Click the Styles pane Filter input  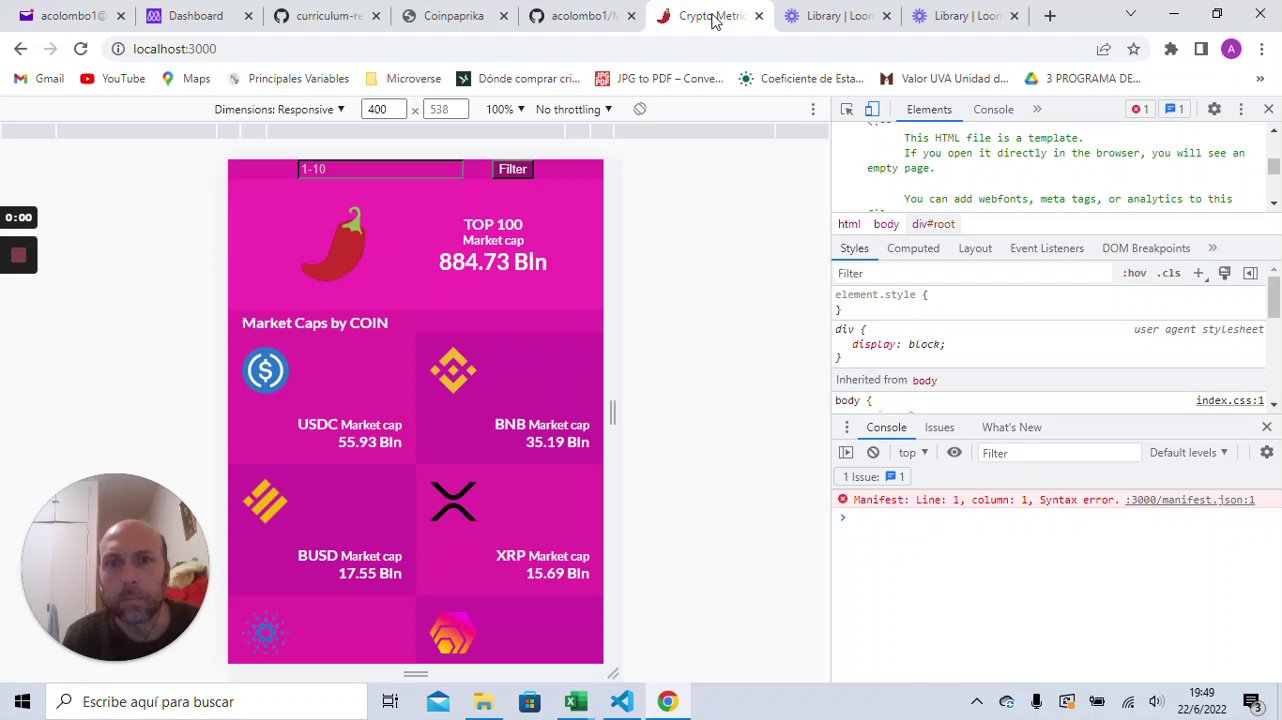click(x=974, y=273)
